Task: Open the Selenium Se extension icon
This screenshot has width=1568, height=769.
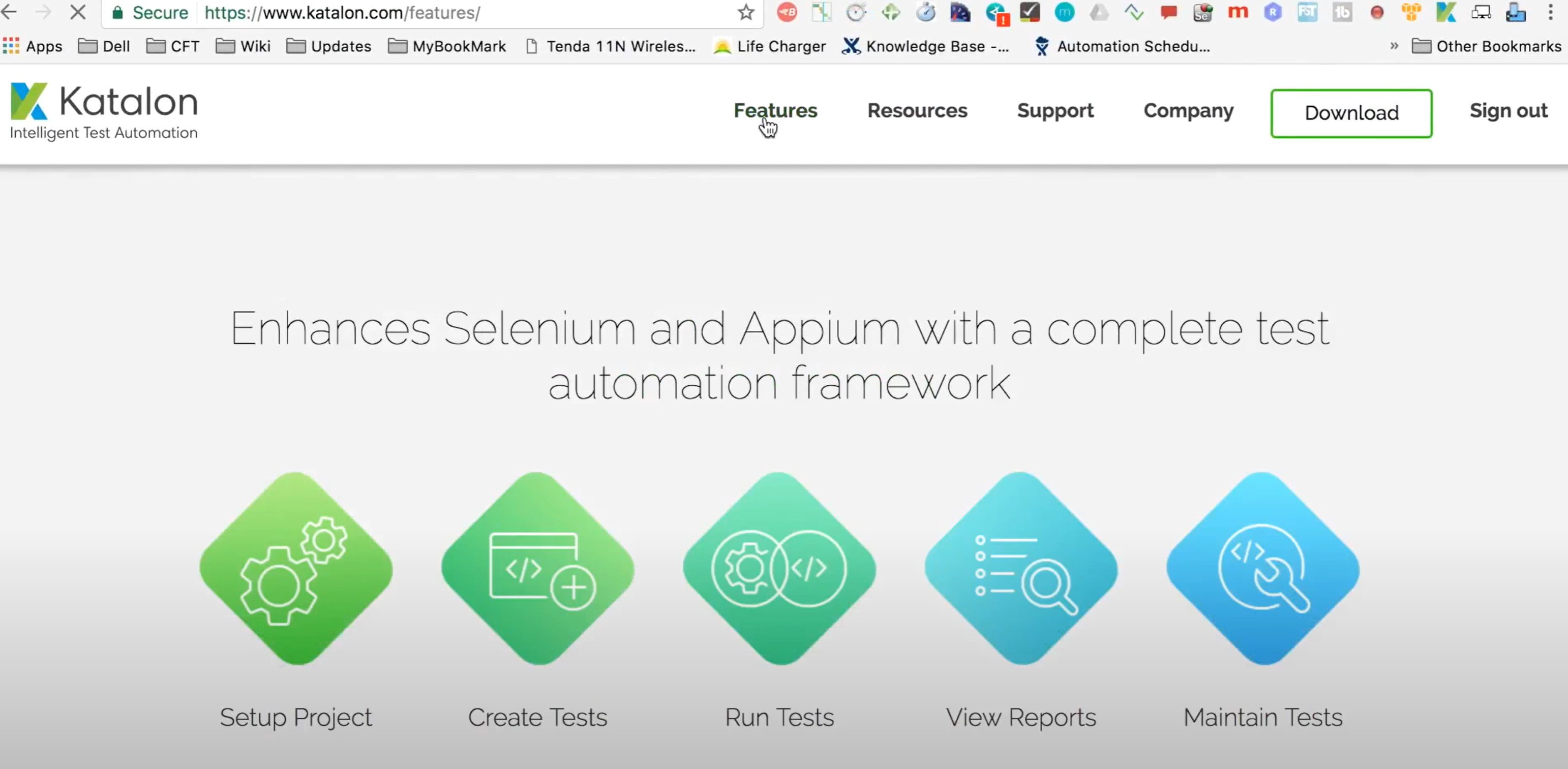Action: click(1203, 12)
